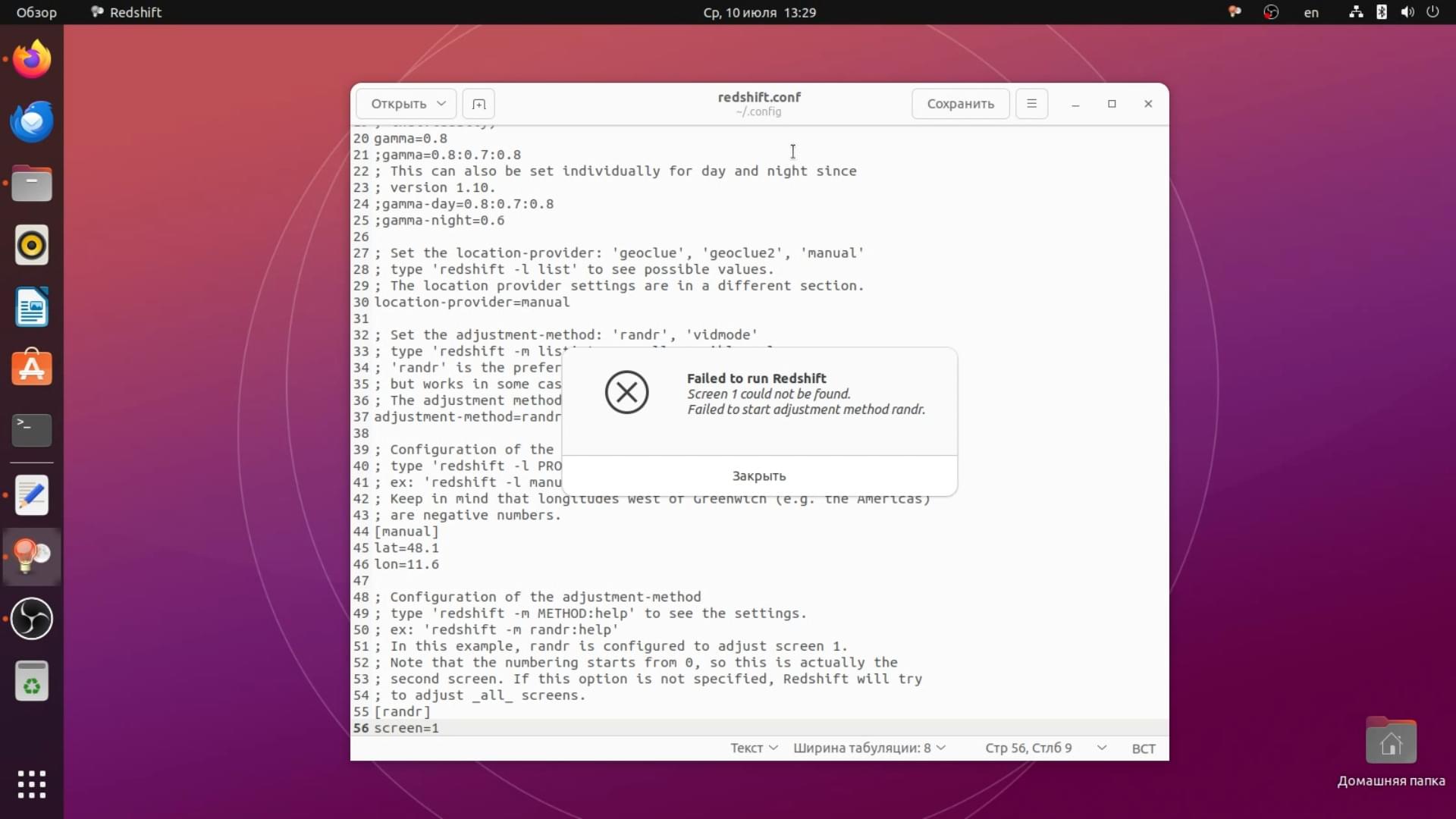The image size is (1456, 819).
Task: Click the [manual] section line
Action: [406, 532]
